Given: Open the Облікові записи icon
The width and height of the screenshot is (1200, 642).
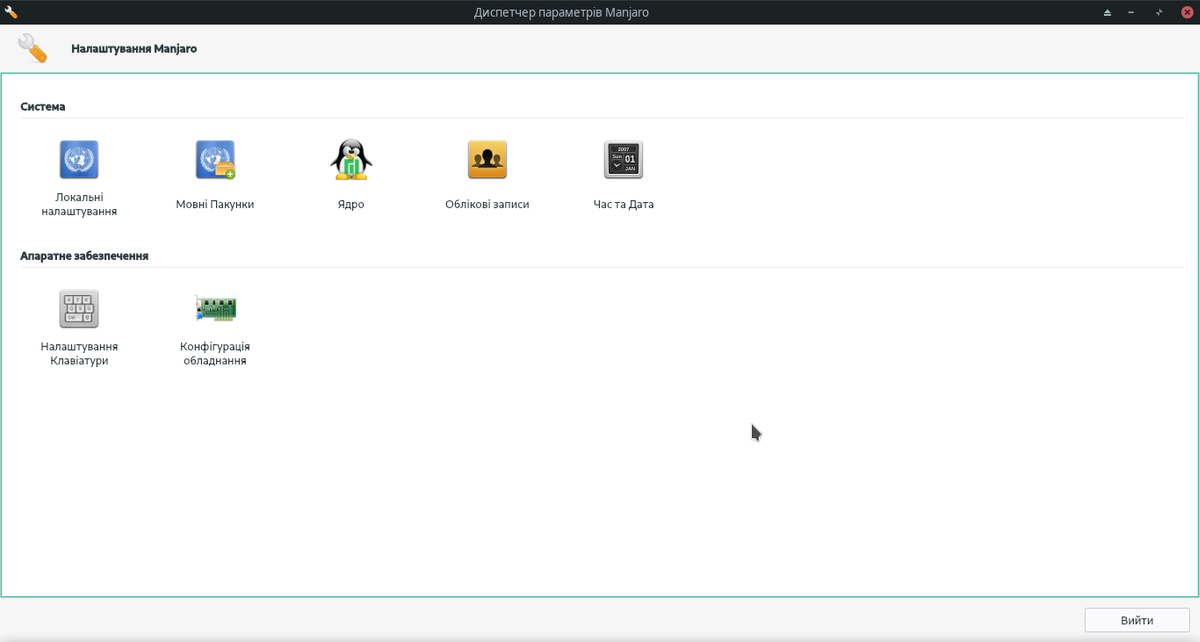Looking at the screenshot, I should pos(487,159).
